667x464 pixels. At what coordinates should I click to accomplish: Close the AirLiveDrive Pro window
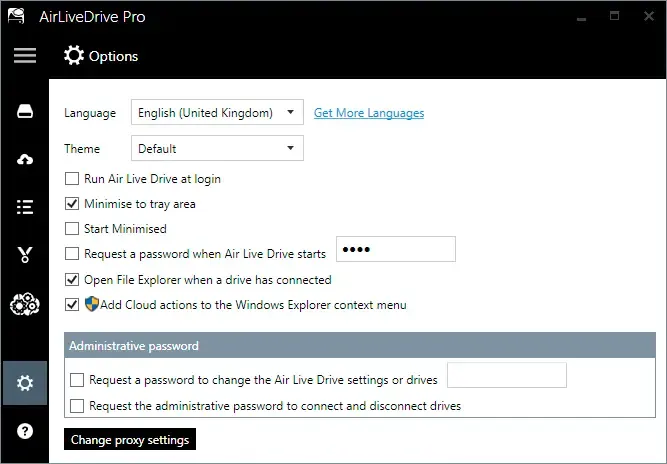pyautogui.click(x=649, y=16)
